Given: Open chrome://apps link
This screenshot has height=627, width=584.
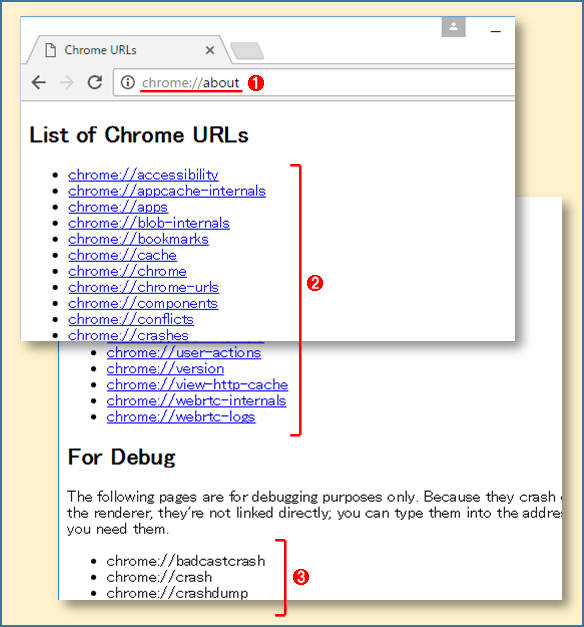Looking at the screenshot, I should click(x=118, y=207).
